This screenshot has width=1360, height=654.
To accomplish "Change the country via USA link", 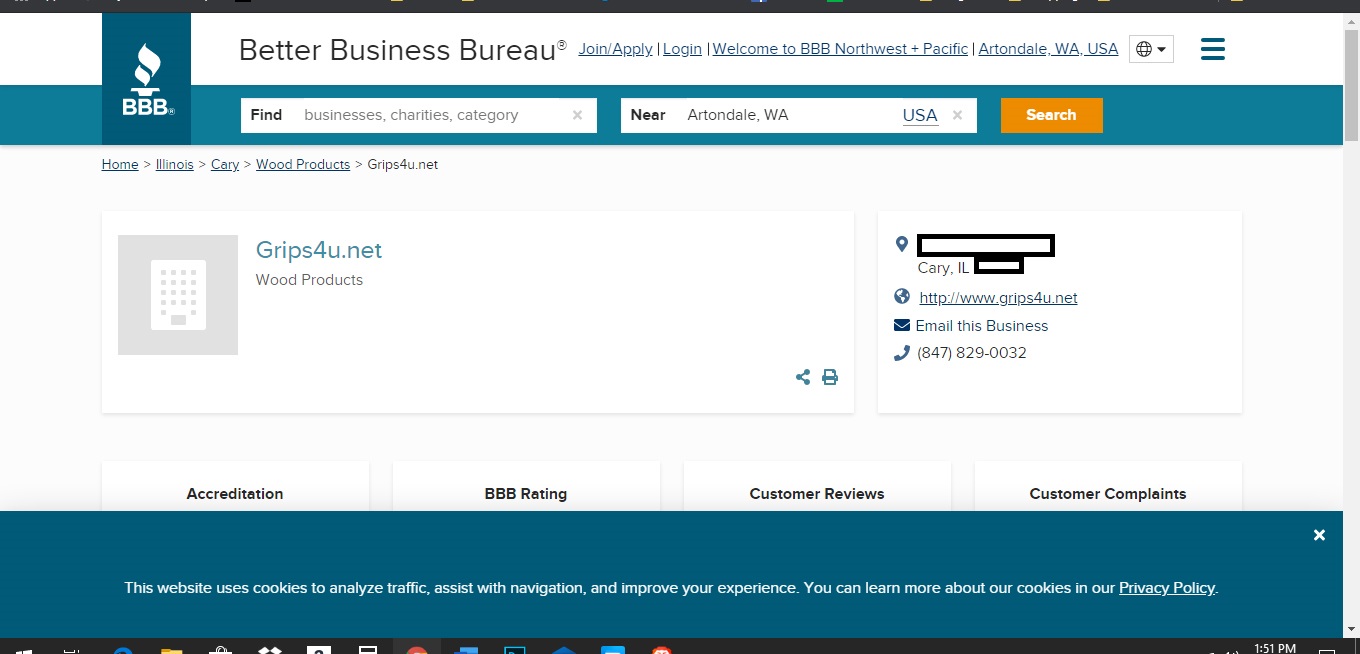I will [x=920, y=115].
